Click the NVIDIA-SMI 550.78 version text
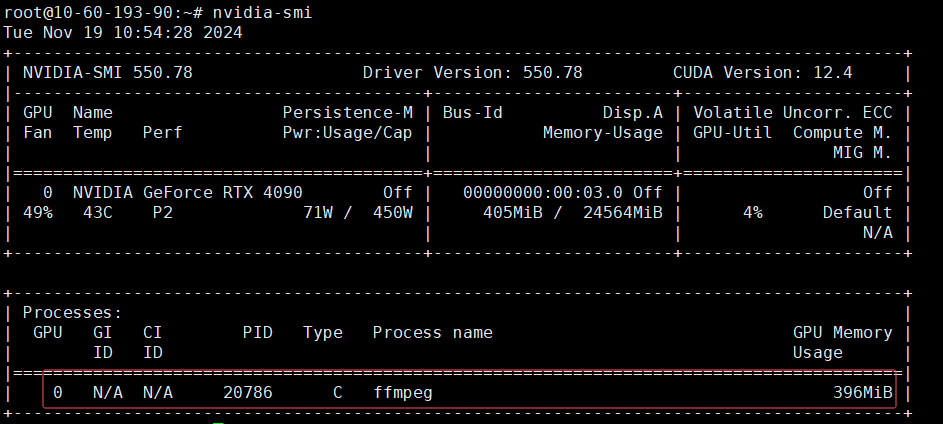The image size is (943, 424). [x=108, y=73]
